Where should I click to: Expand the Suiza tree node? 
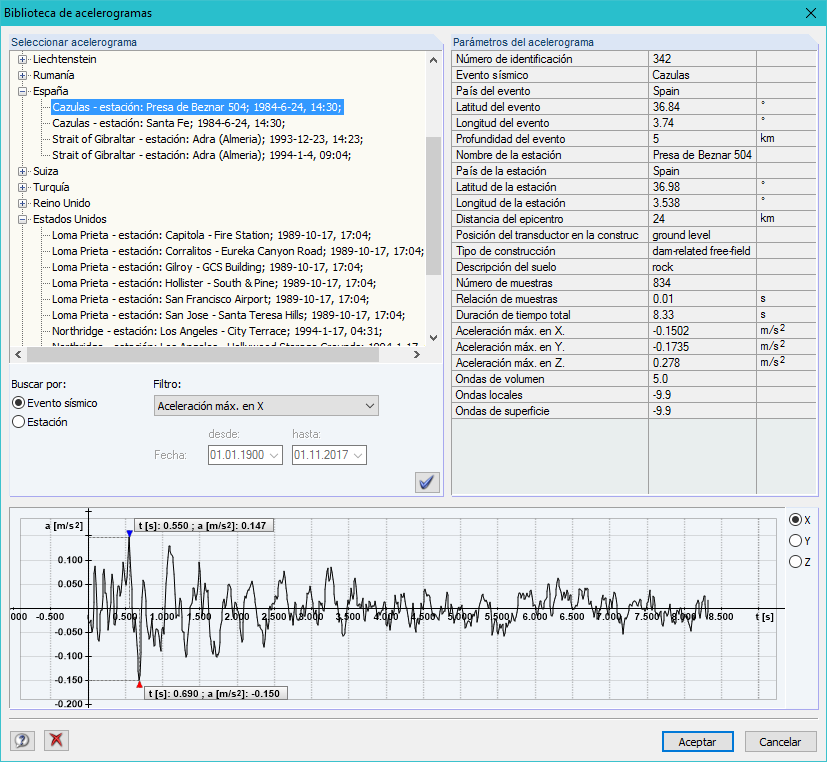pos(22,171)
